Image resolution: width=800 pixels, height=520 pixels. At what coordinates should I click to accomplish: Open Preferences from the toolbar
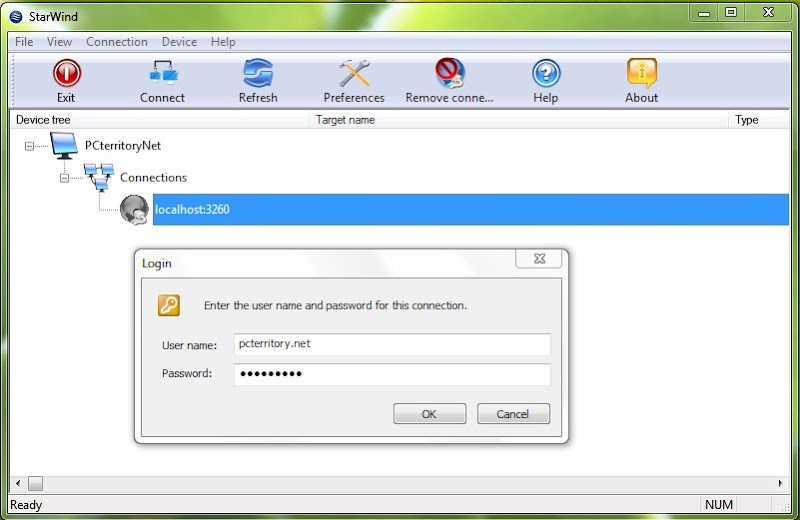(354, 73)
